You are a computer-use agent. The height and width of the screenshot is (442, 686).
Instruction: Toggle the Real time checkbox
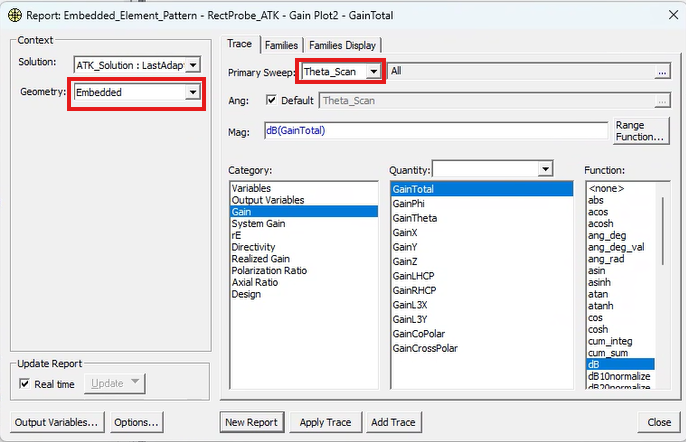(x=26, y=383)
